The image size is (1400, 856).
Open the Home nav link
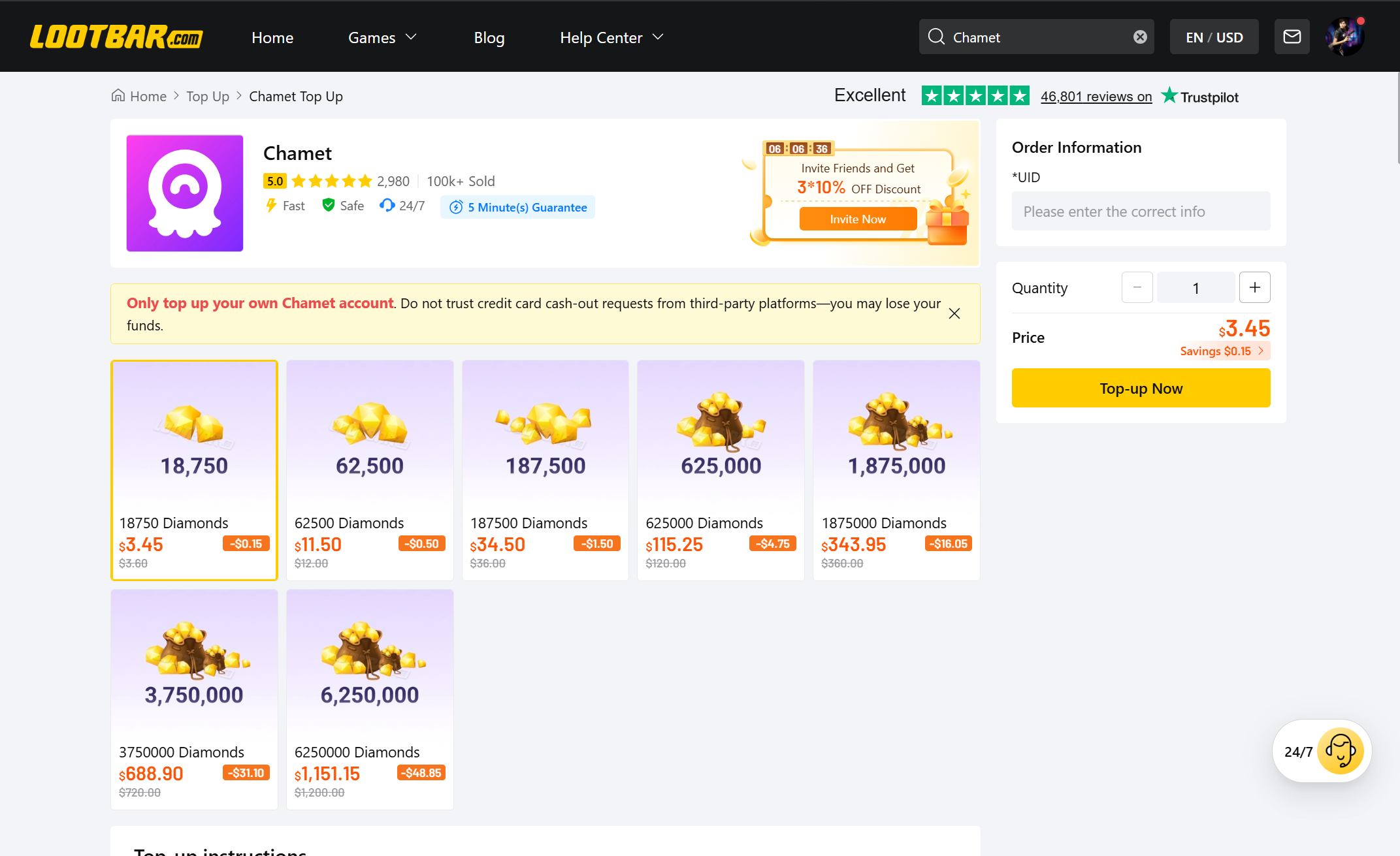(x=272, y=38)
